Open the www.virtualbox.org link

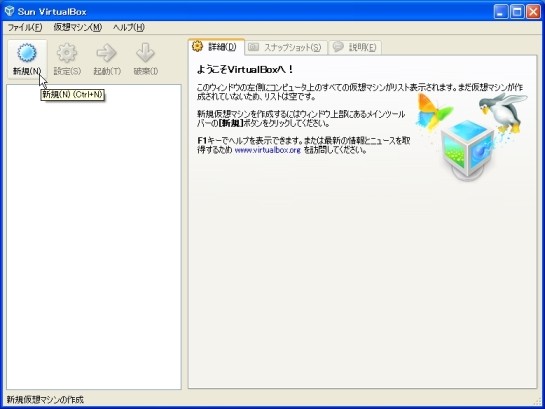click(267, 150)
